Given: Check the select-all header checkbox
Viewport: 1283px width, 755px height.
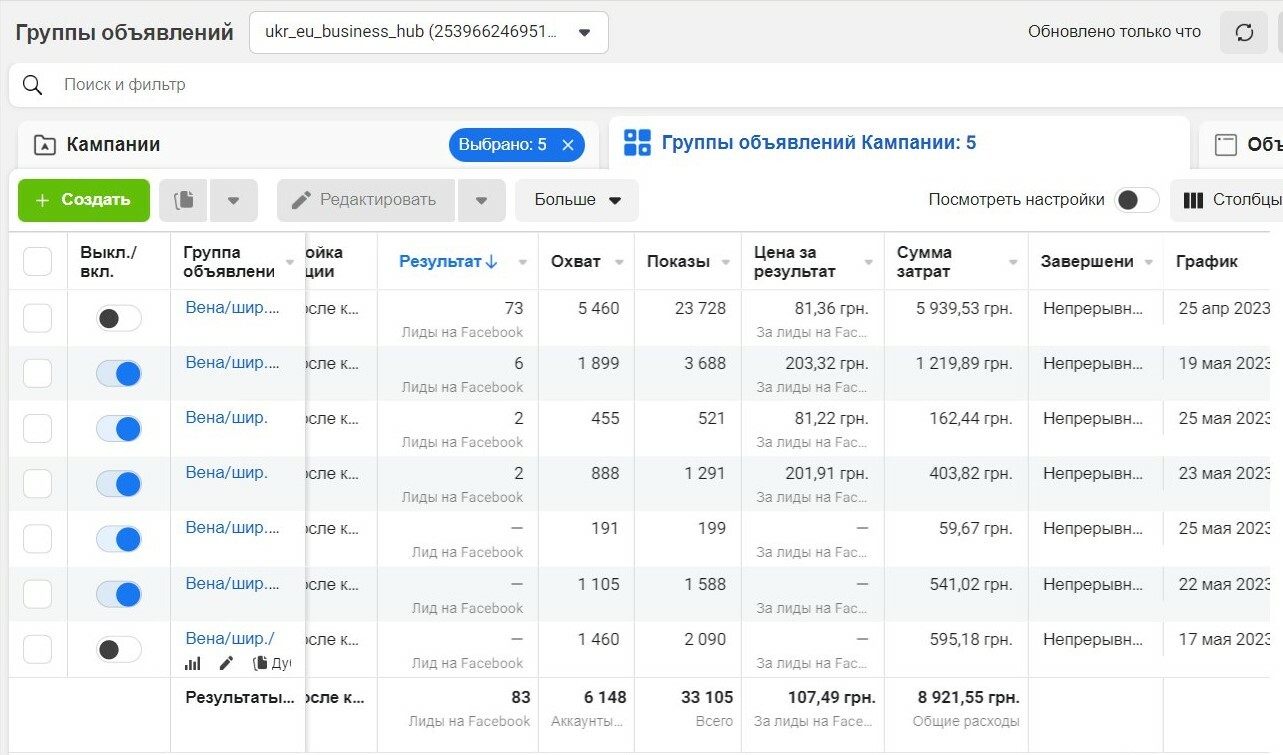Looking at the screenshot, I should pos(37,262).
